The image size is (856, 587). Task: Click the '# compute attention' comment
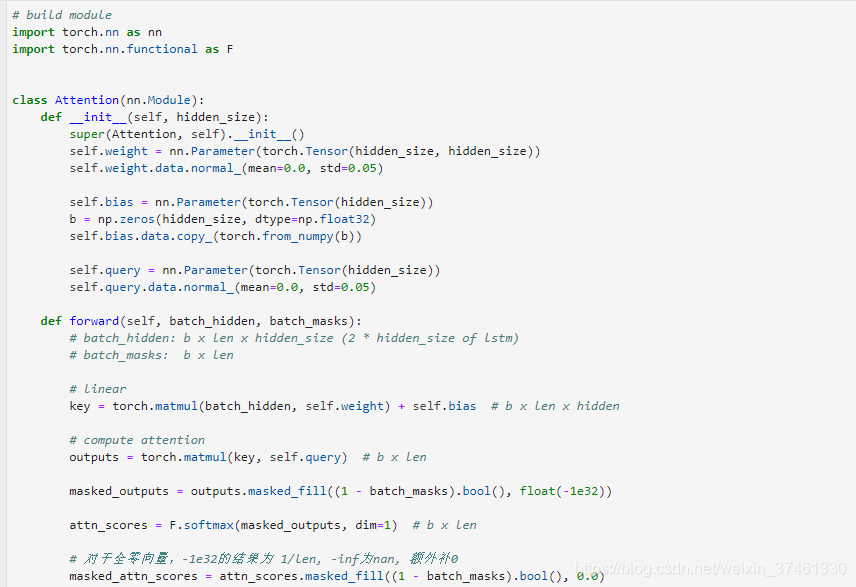137,440
